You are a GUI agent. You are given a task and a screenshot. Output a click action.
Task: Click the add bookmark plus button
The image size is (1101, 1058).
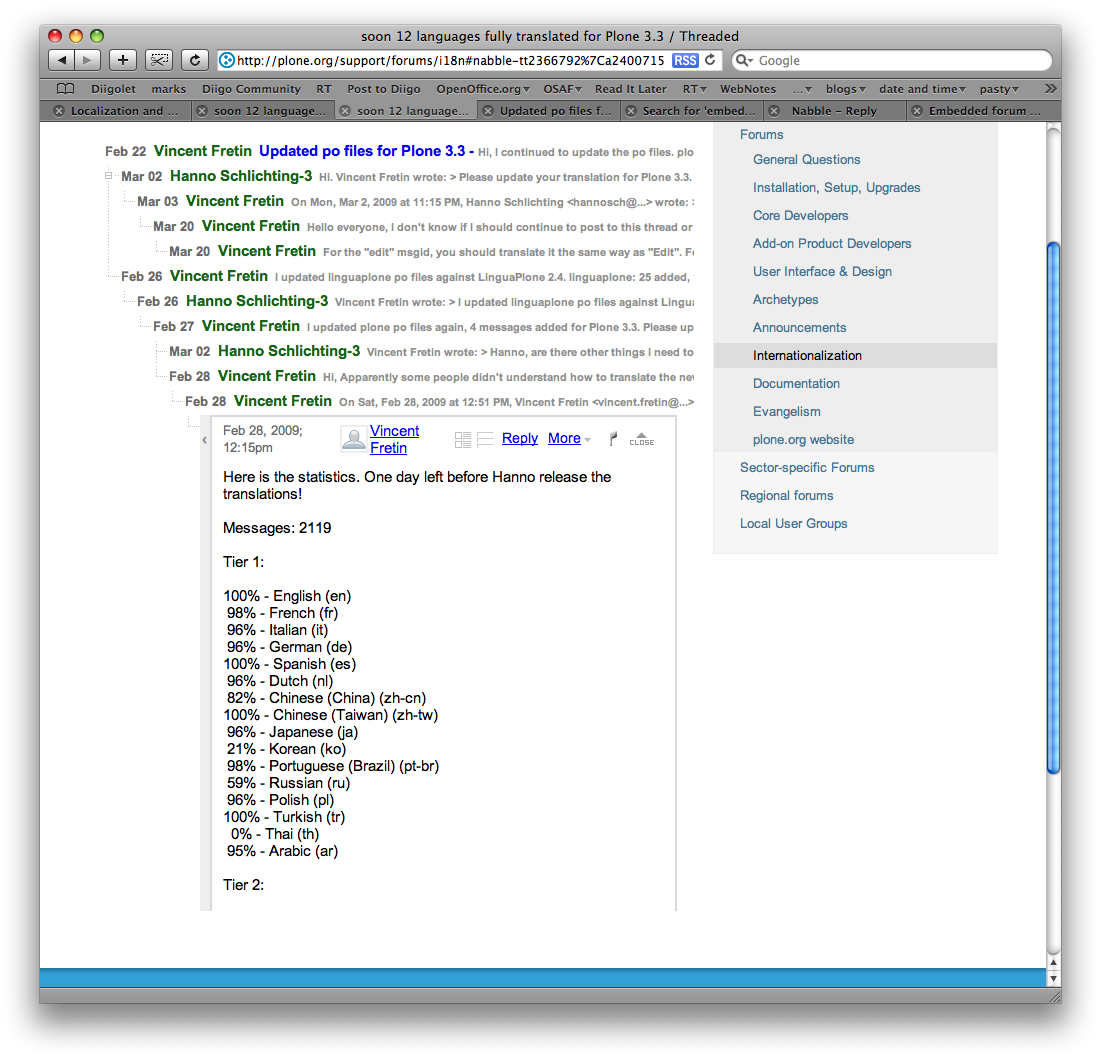122,60
